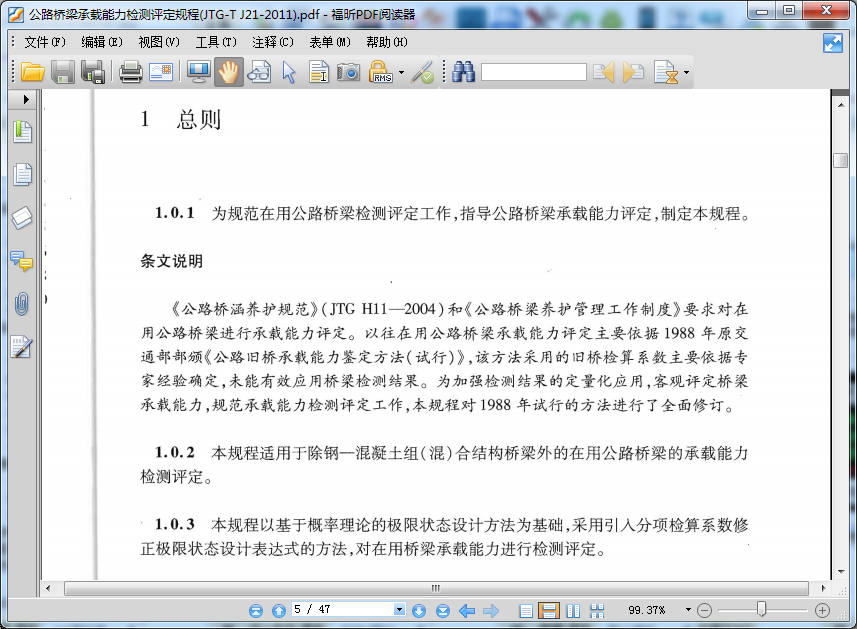
Task: Go to the next page
Action: 419,610
